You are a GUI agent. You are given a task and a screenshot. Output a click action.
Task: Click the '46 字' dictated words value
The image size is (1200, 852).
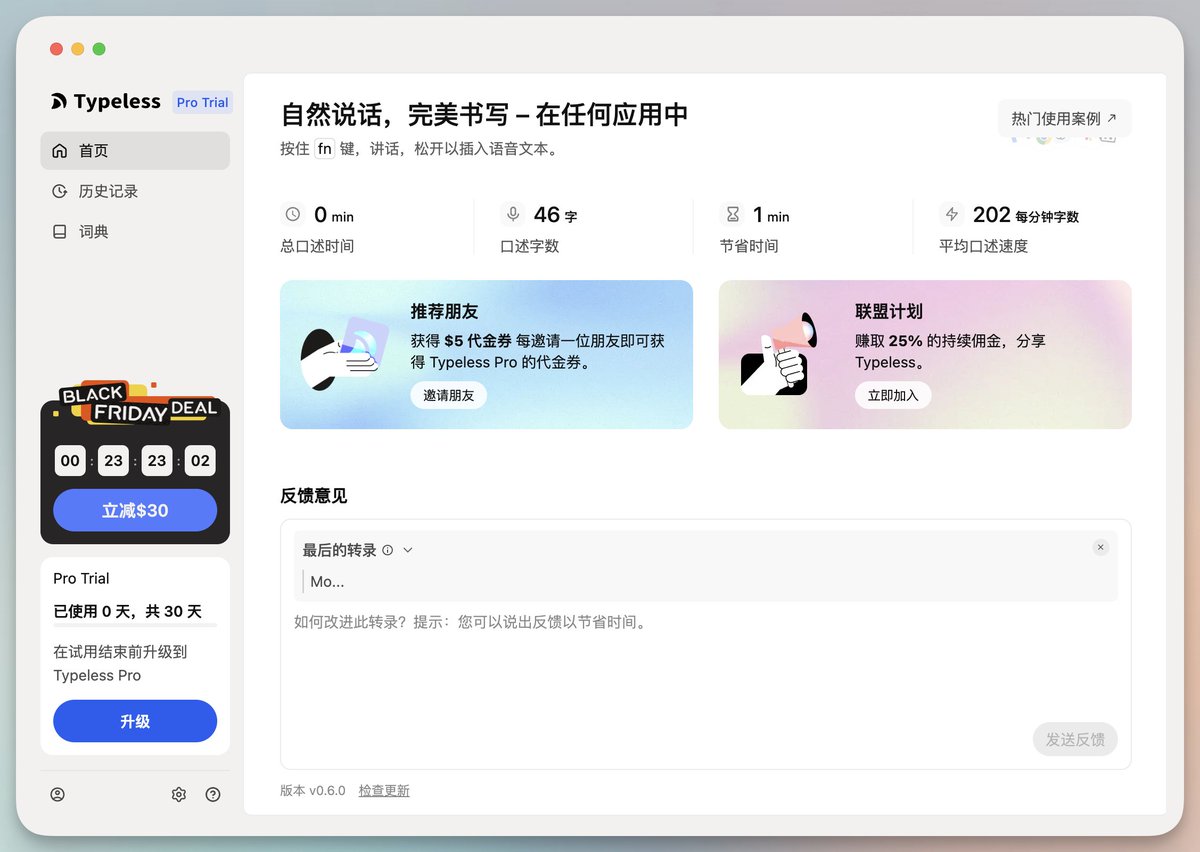click(x=555, y=215)
